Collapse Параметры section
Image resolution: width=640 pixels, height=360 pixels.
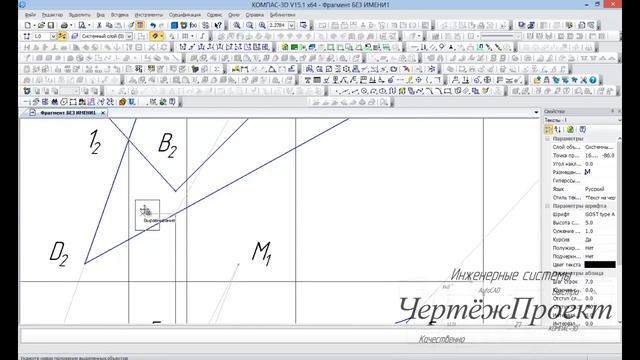[x=547, y=139]
